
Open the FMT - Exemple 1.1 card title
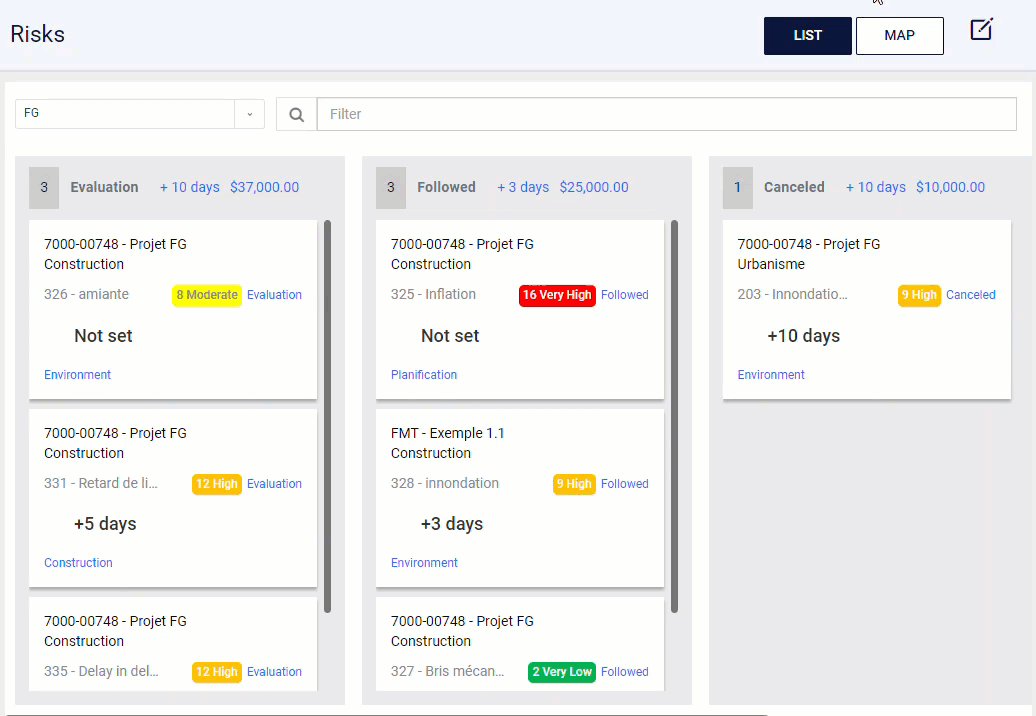click(x=447, y=433)
